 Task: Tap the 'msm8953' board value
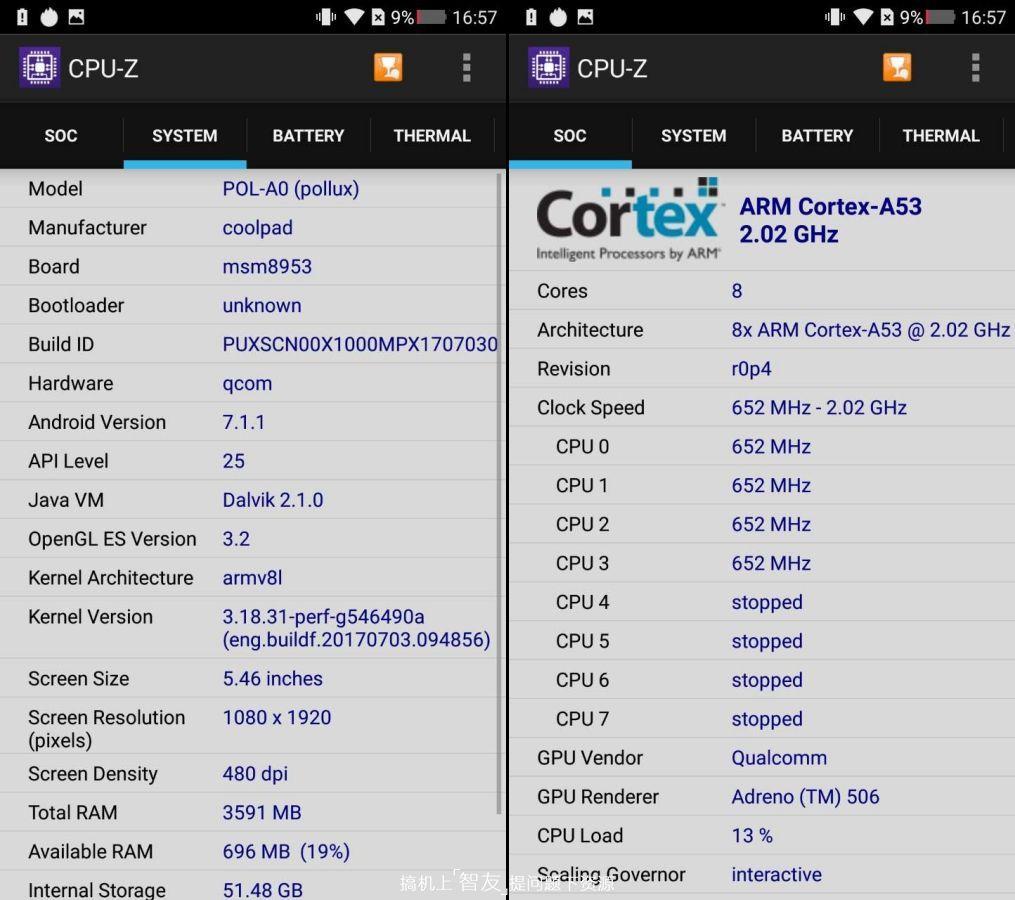click(267, 267)
